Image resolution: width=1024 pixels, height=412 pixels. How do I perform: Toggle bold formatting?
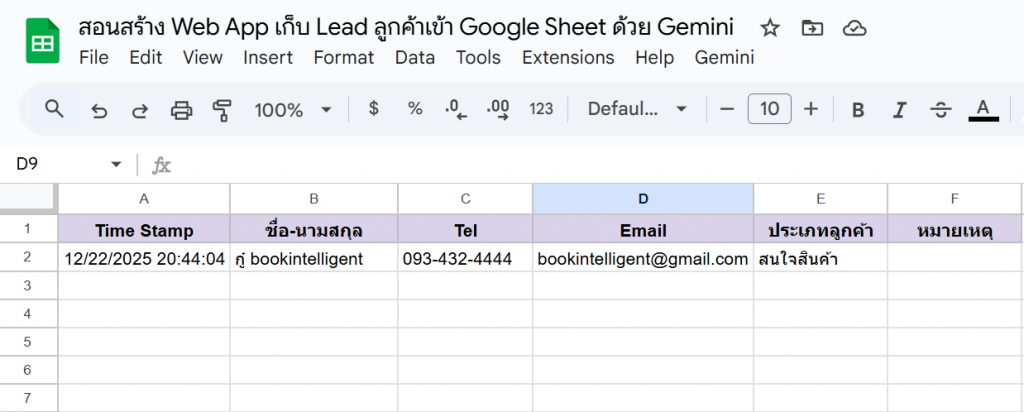(x=857, y=110)
